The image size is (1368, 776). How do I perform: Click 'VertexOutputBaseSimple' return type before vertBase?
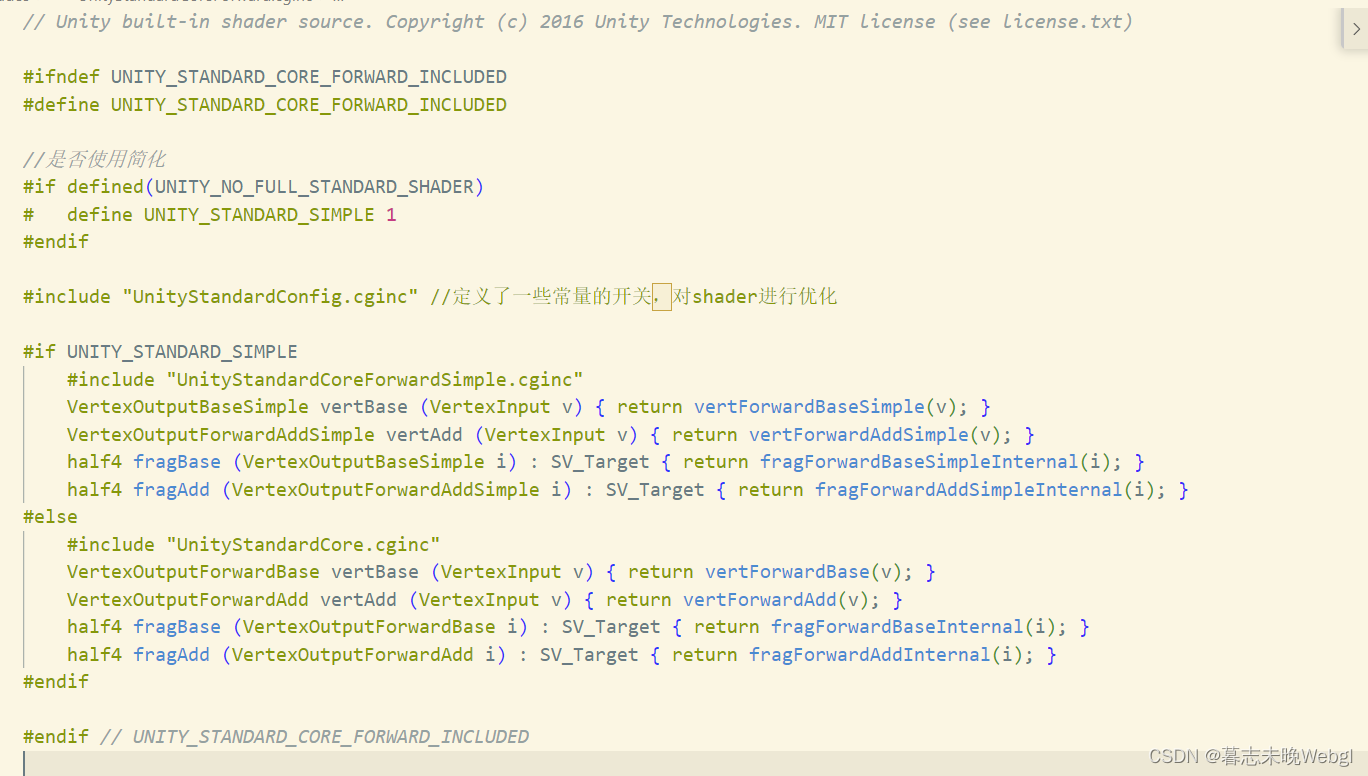(188, 407)
